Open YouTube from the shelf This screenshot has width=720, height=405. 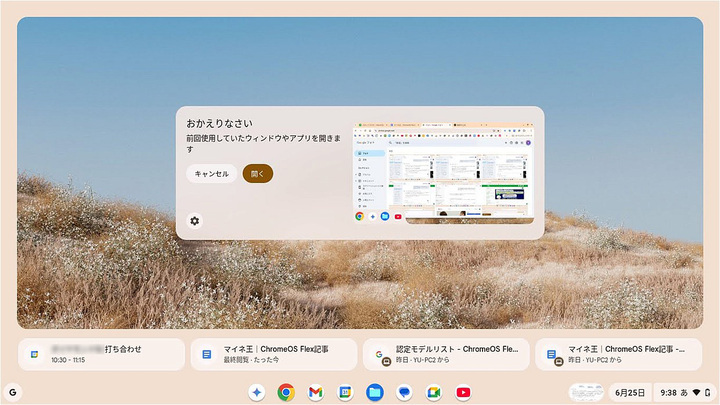click(x=463, y=393)
